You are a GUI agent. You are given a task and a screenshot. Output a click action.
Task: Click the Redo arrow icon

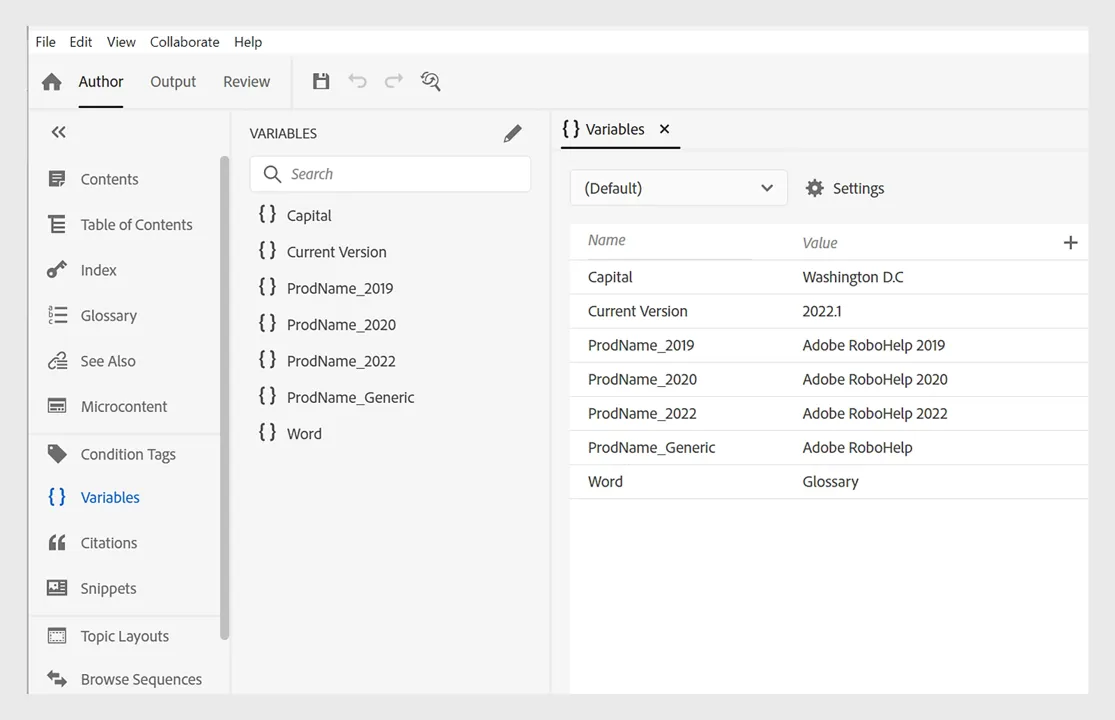click(394, 81)
